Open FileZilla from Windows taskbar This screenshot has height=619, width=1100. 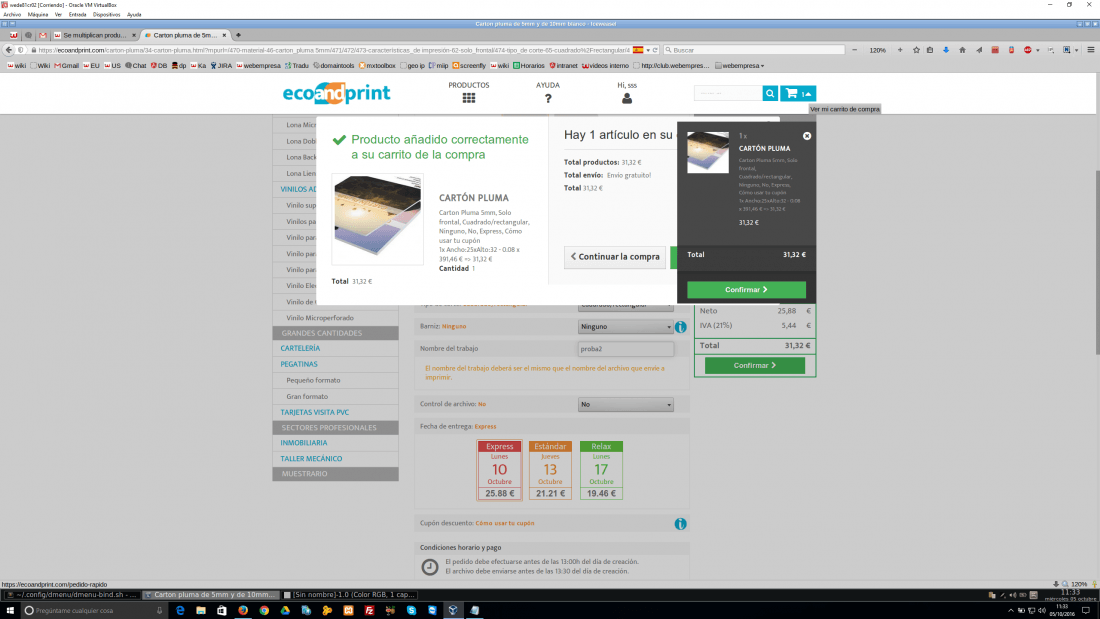tap(369, 611)
